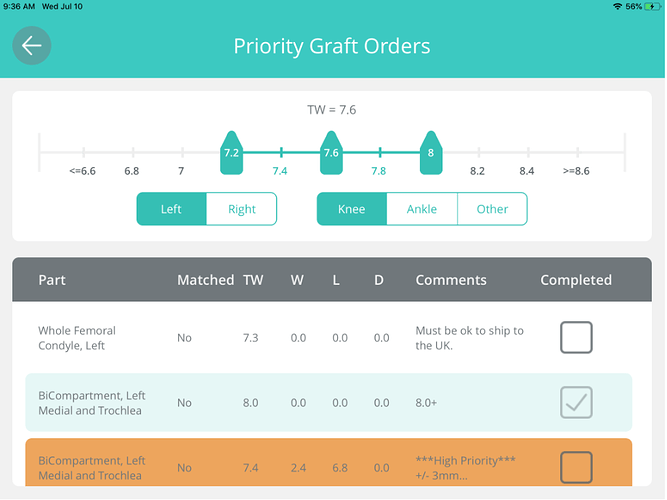Image resolution: width=667 pixels, height=500 pixels.
Task: Choose the Other joint option
Action: click(x=492, y=209)
